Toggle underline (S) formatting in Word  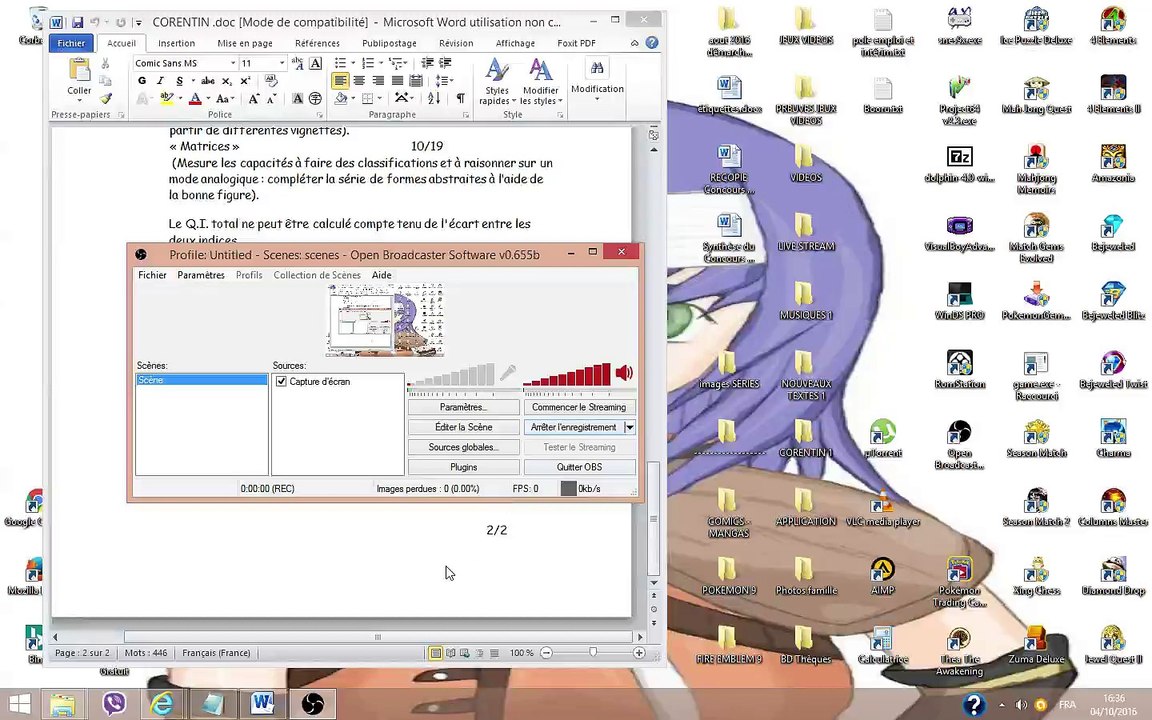(x=179, y=81)
